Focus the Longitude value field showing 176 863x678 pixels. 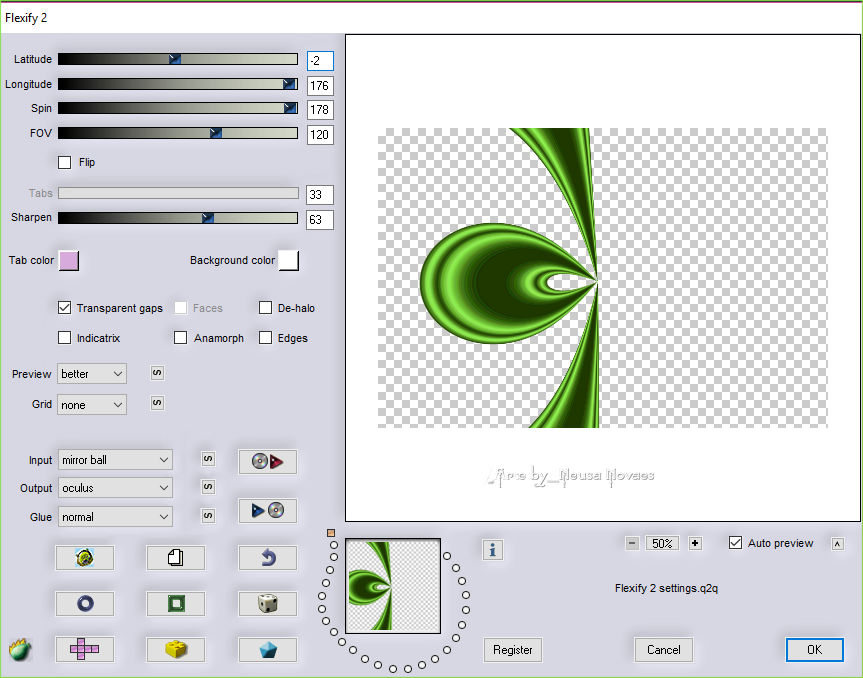coord(320,85)
